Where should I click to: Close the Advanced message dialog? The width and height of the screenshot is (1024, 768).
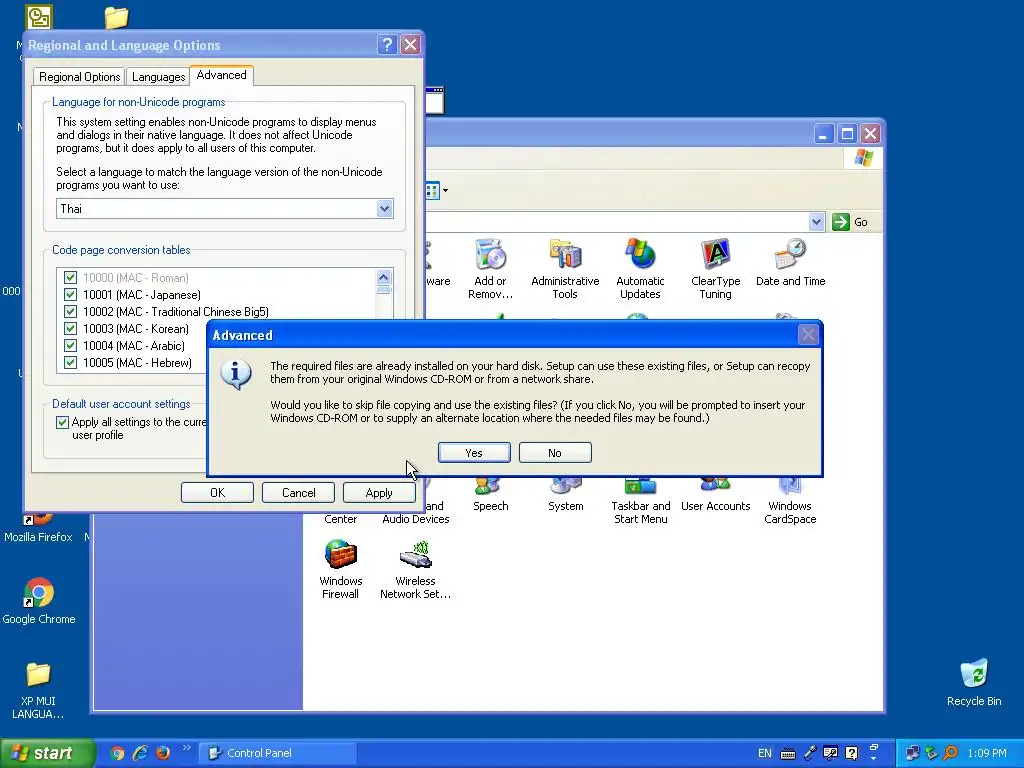(808, 334)
